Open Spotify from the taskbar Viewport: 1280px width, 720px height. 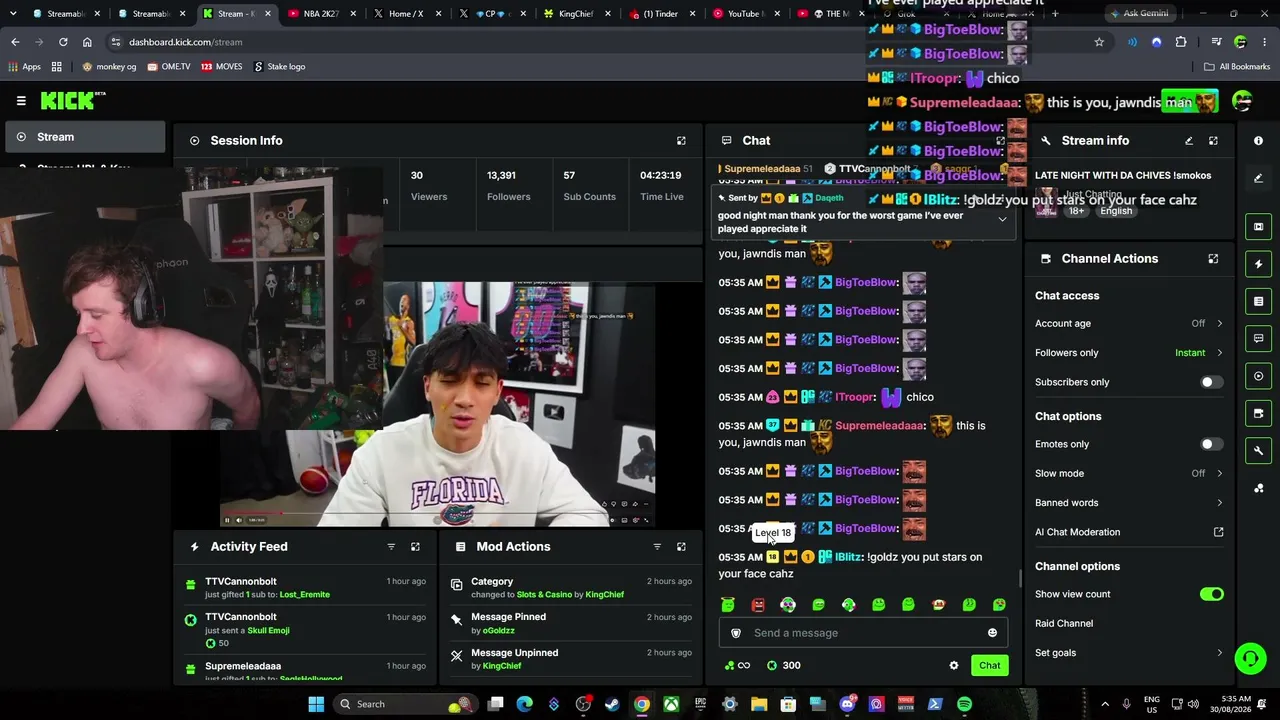[x=964, y=704]
